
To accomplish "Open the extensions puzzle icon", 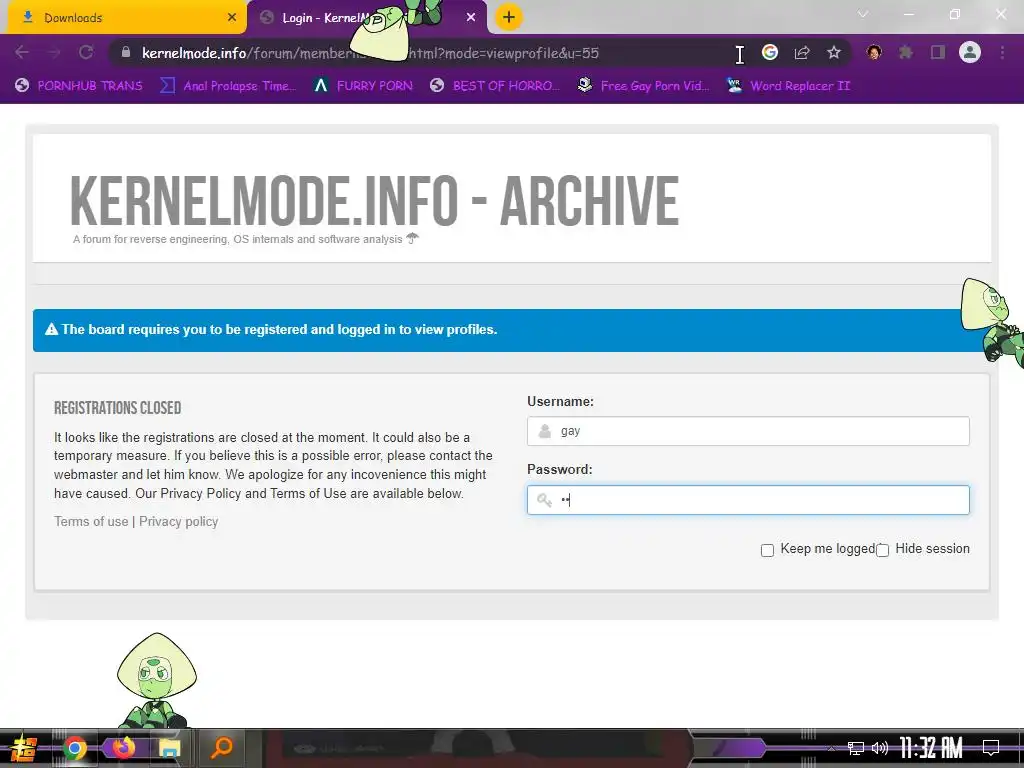I will [x=906, y=52].
